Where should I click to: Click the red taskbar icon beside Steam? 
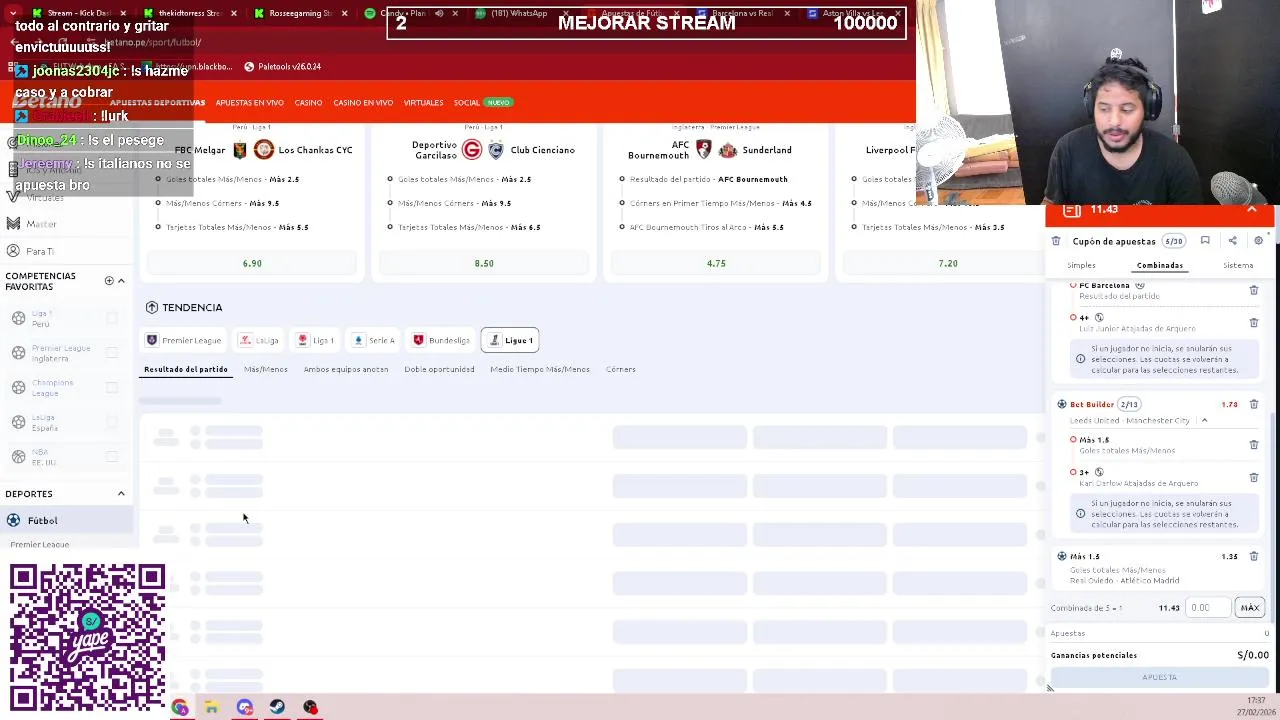click(x=310, y=707)
